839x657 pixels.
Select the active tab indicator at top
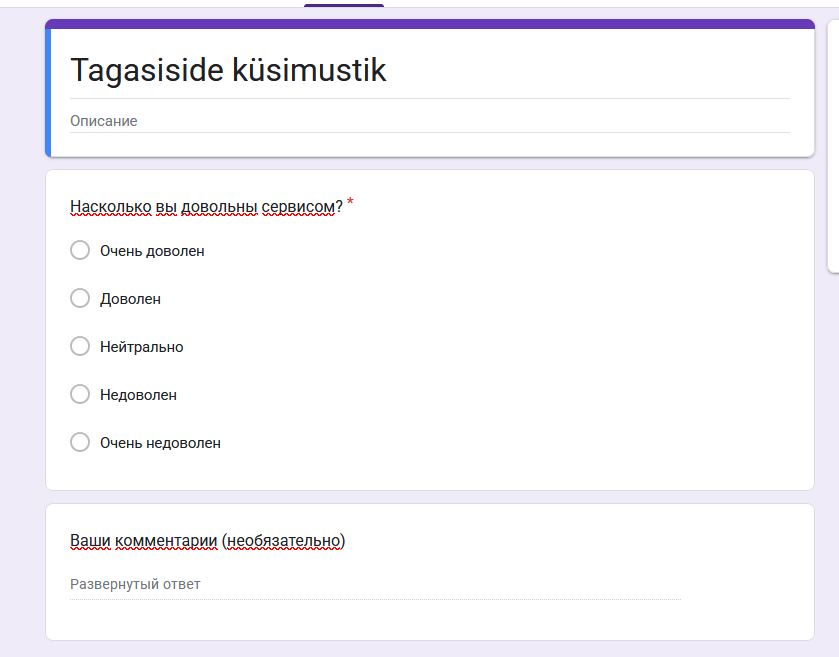344,5
